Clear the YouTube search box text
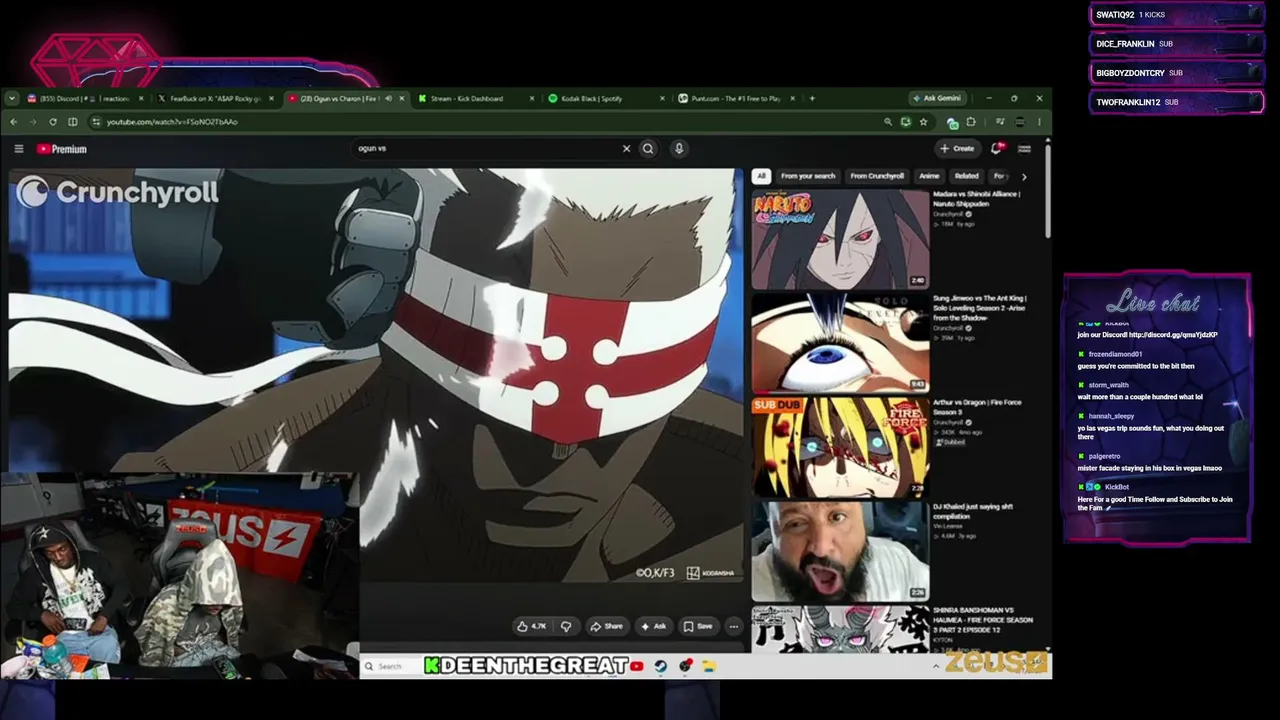The height and width of the screenshot is (720, 1280). (x=626, y=149)
